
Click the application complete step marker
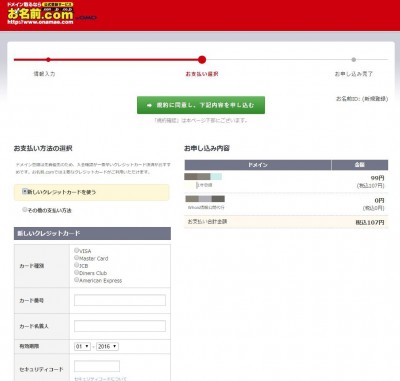[x=354, y=60]
